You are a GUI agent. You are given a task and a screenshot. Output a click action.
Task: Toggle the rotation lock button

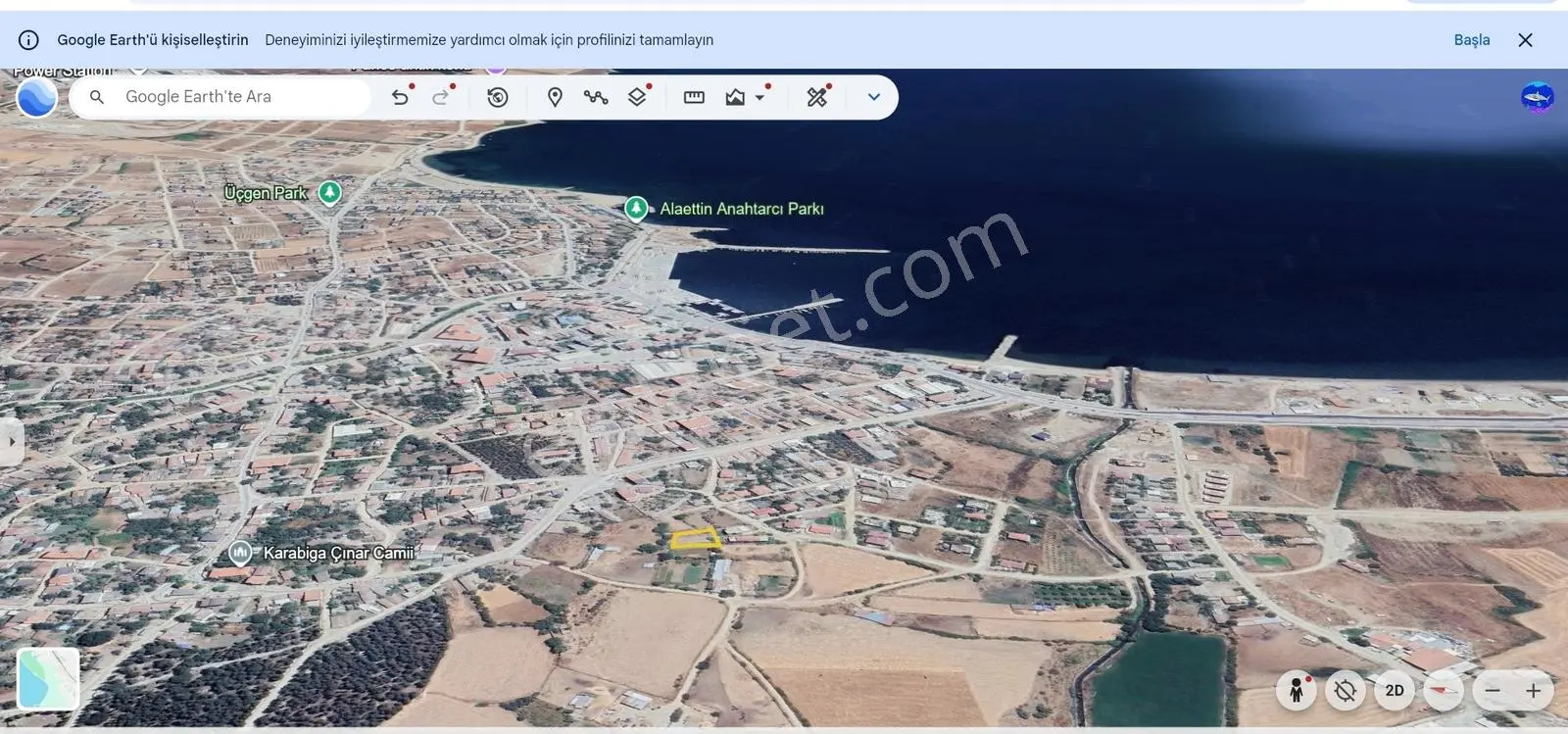1346,691
